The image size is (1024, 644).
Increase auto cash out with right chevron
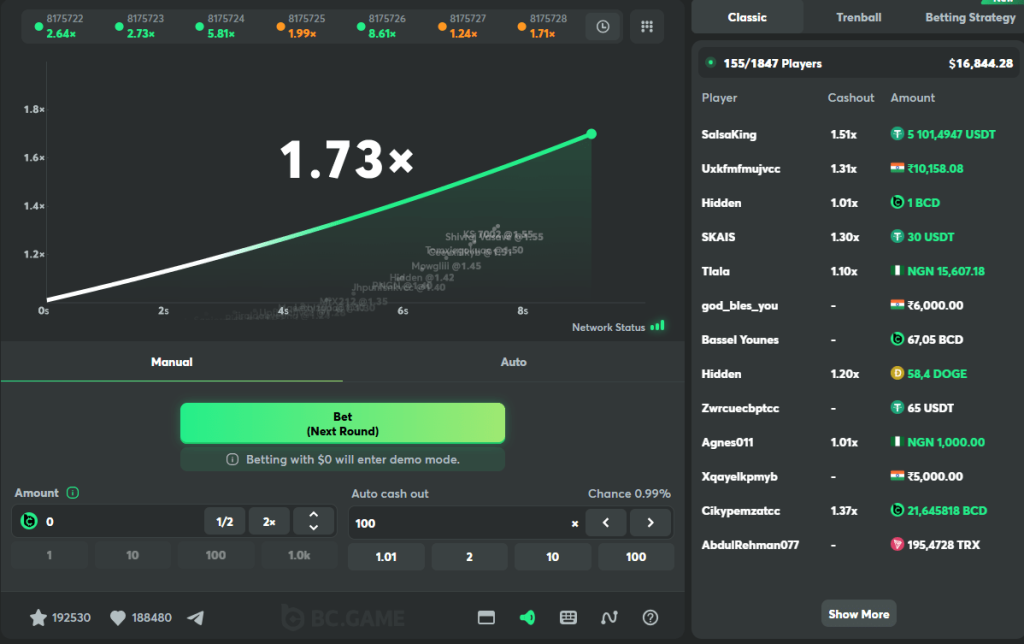tap(650, 523)
